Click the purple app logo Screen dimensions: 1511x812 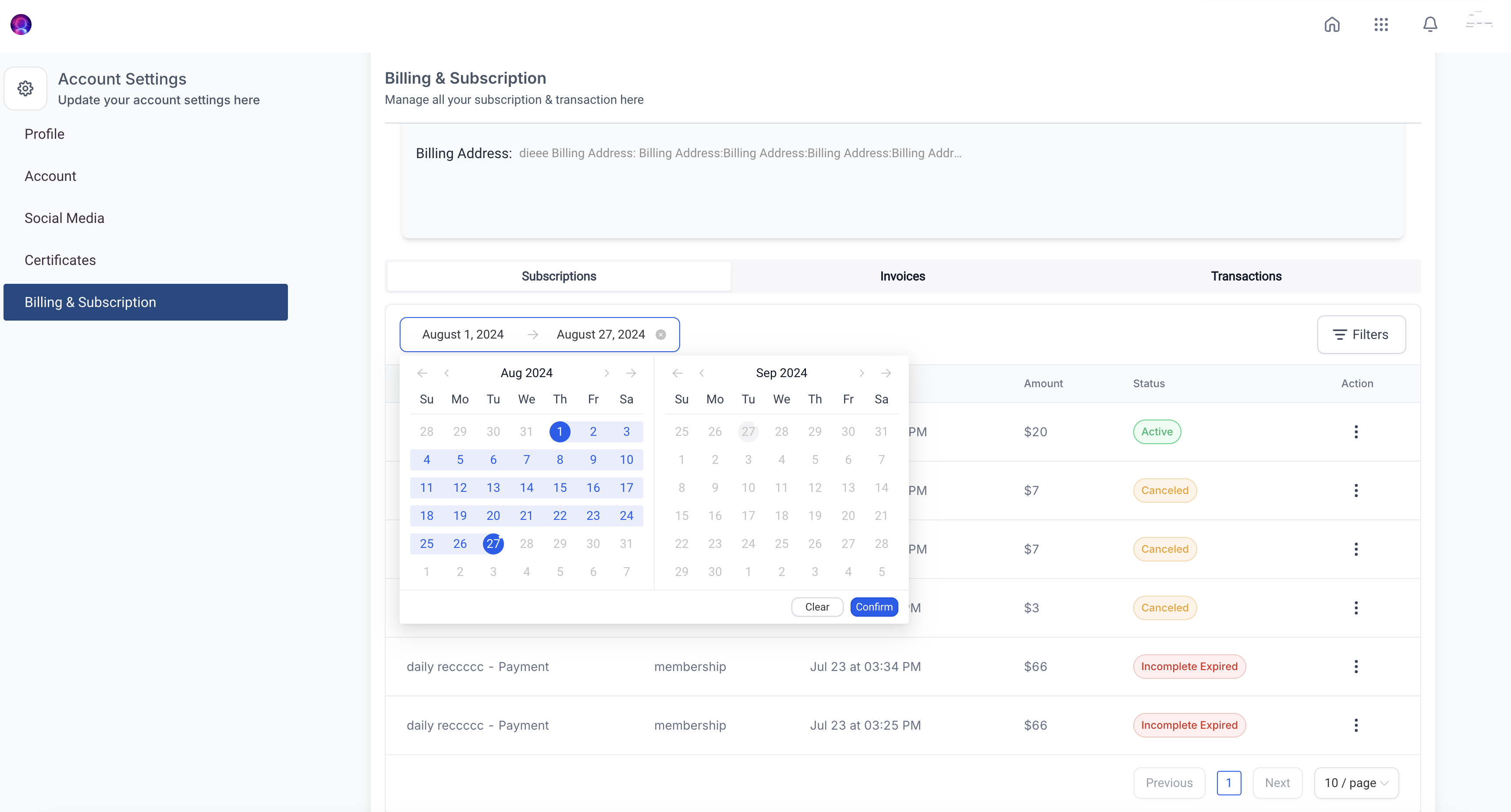[21, 25]
